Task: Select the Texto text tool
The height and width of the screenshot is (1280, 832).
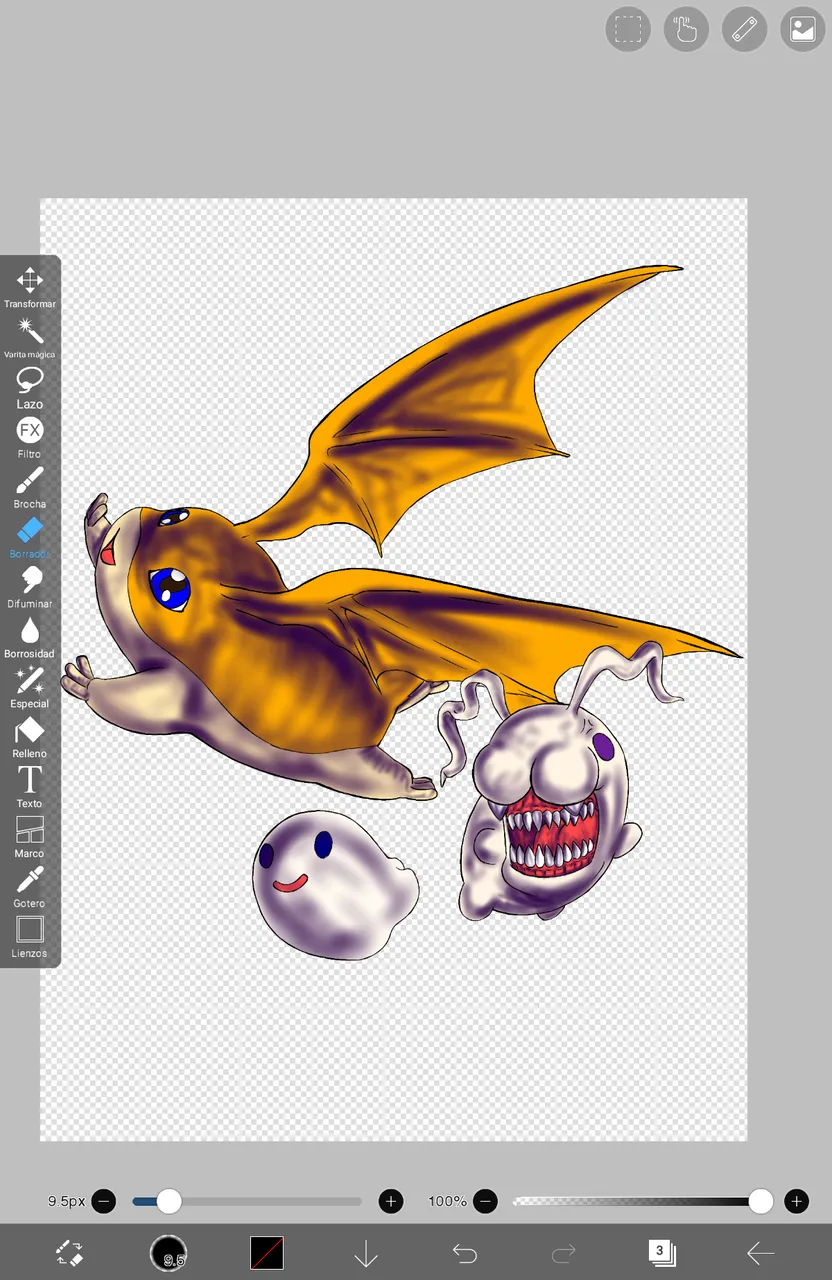Action: click(x=29, y=788)
